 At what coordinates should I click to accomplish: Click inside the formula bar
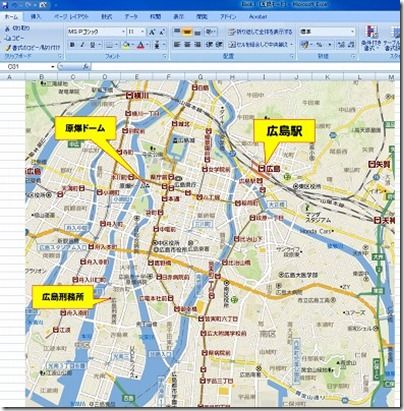[245, 67]
